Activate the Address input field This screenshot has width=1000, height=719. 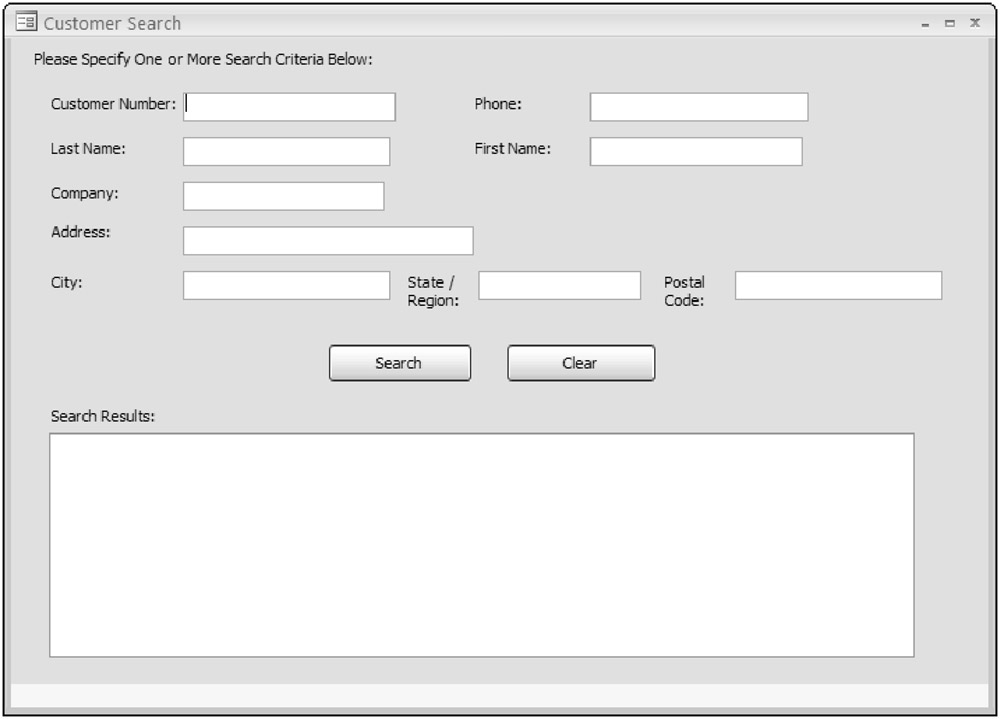pyautogui.click(x=328, y=241)
